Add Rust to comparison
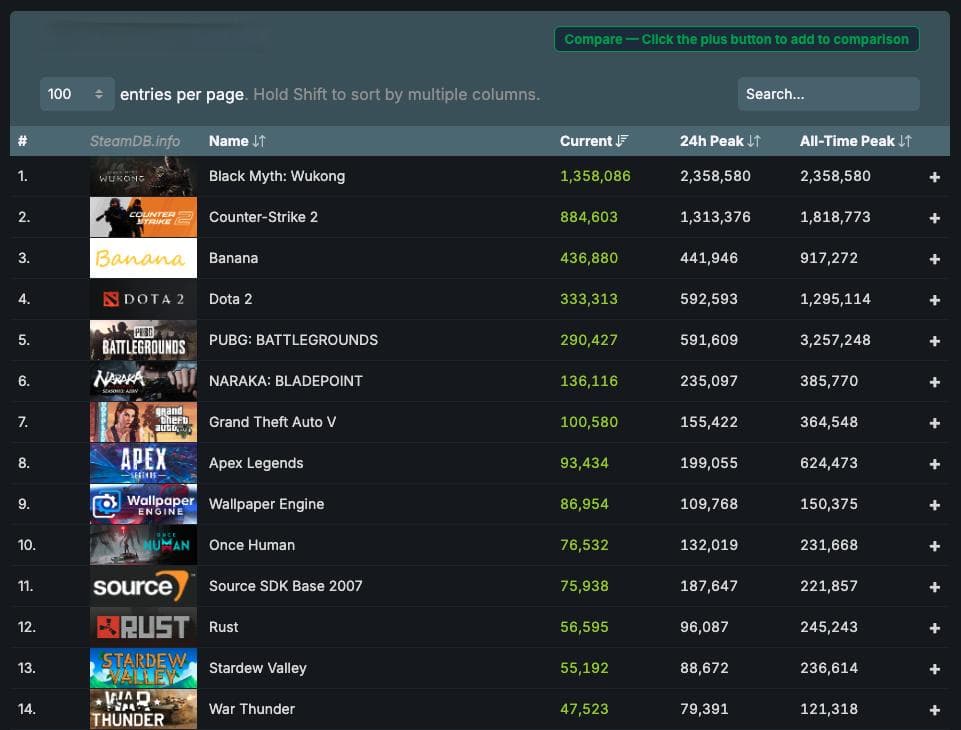 click(x=934, y=628)
